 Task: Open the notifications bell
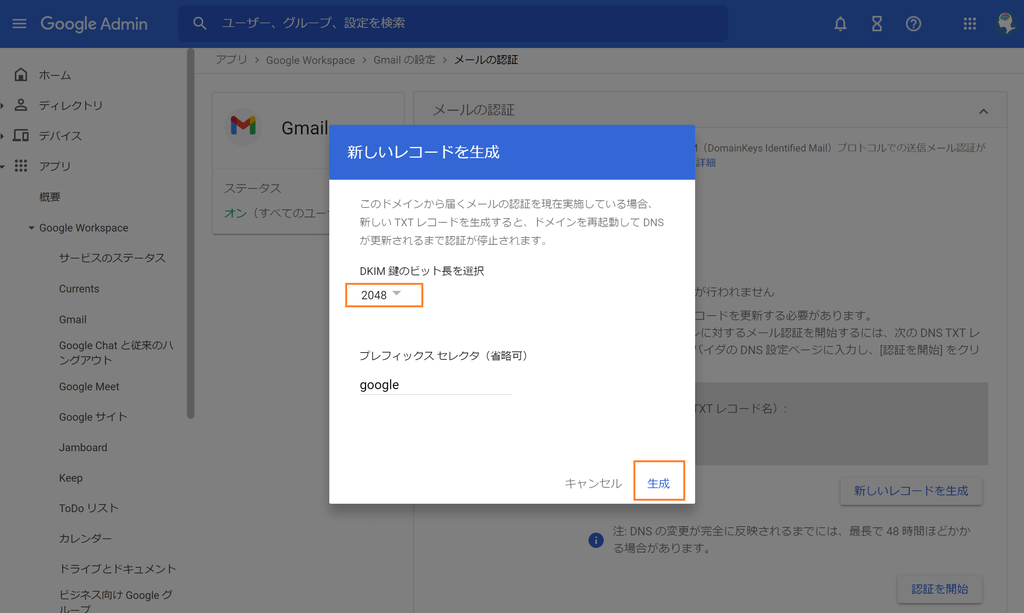840,24
